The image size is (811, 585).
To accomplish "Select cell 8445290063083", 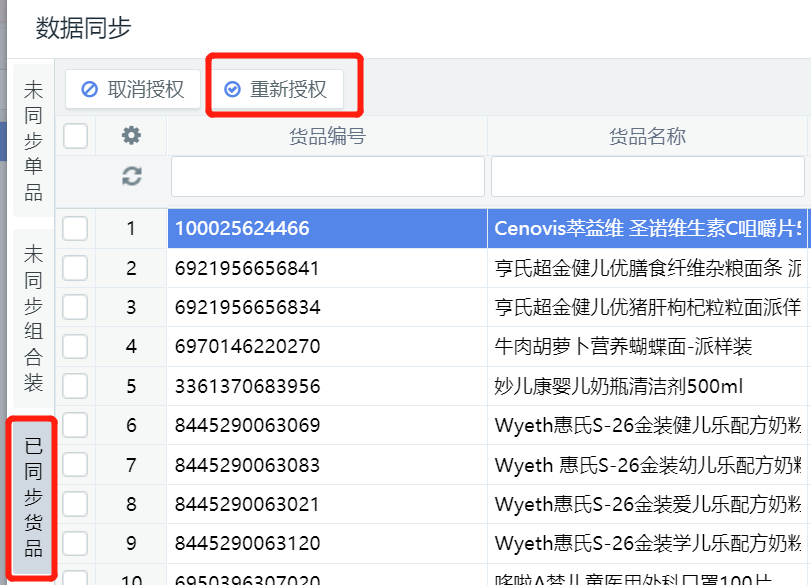I will pyautogui.click(x=327, y=464).
